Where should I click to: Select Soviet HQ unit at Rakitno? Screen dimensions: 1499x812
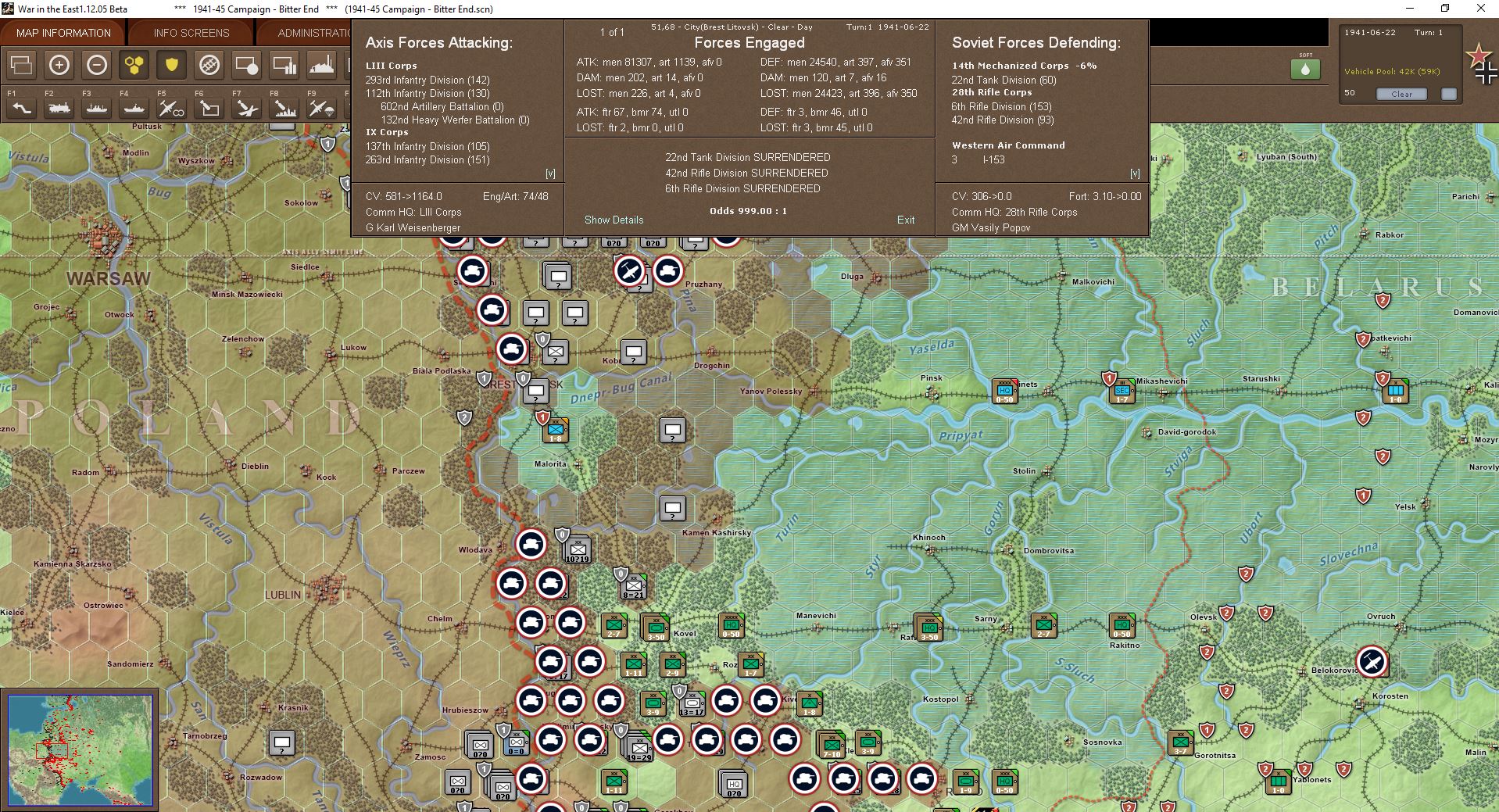click(x=1122, y=625)
